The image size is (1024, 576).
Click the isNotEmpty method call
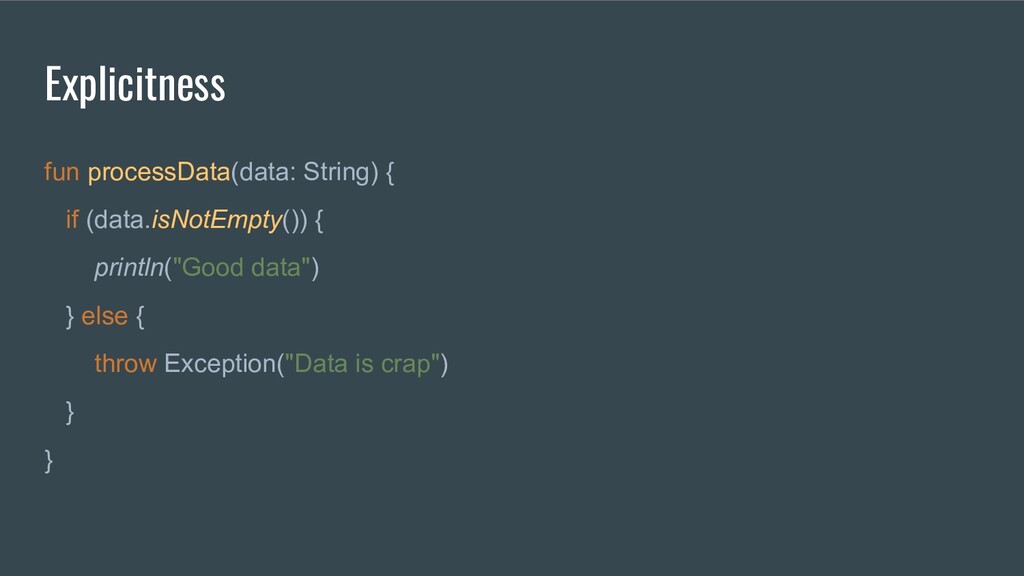[x=217, y=221]
